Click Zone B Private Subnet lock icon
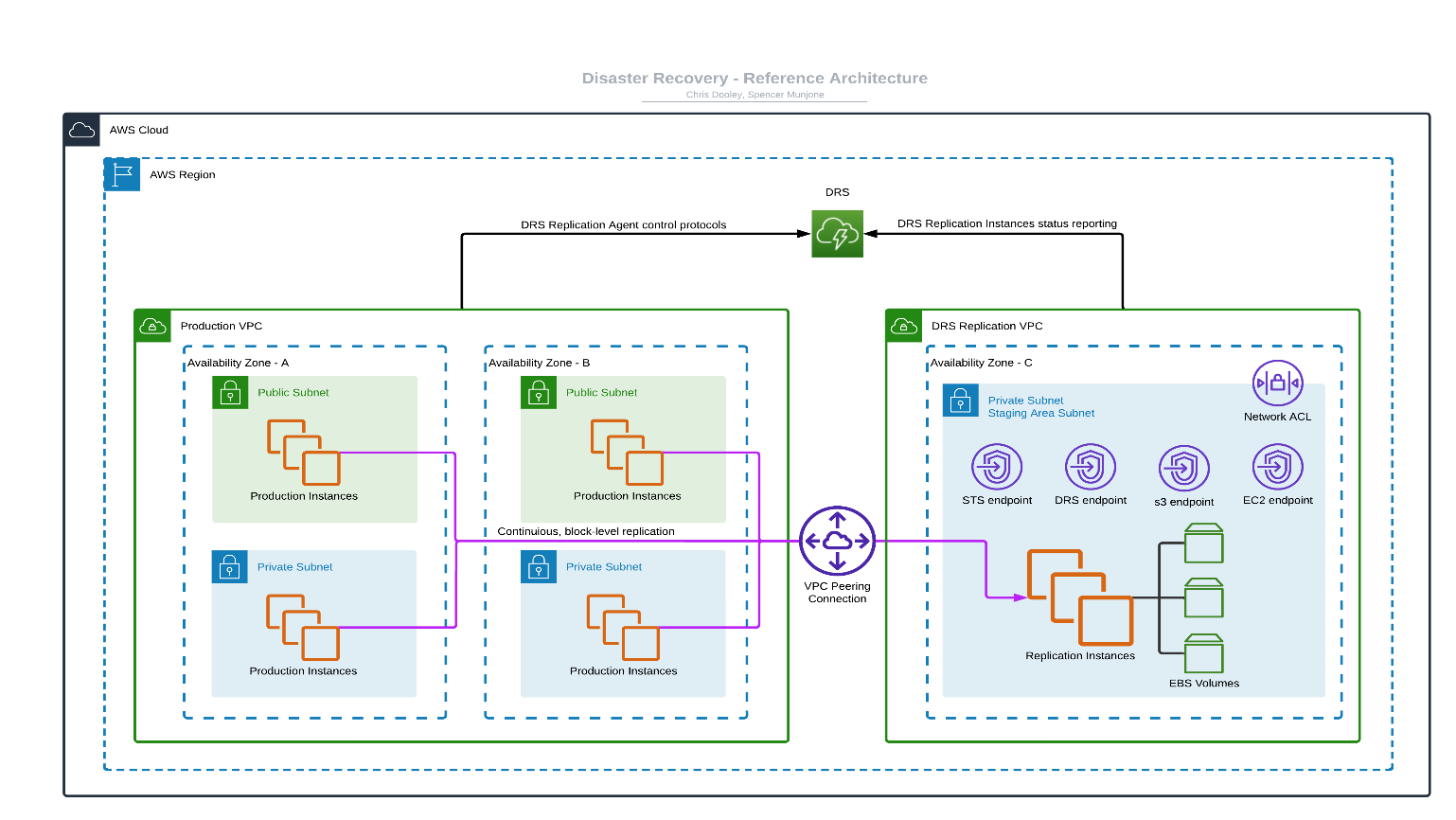 click(x=539, y=567)
